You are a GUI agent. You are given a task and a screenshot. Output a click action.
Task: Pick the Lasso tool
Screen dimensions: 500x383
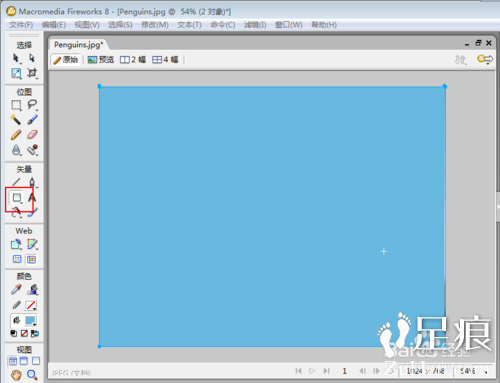click(32, 105)
